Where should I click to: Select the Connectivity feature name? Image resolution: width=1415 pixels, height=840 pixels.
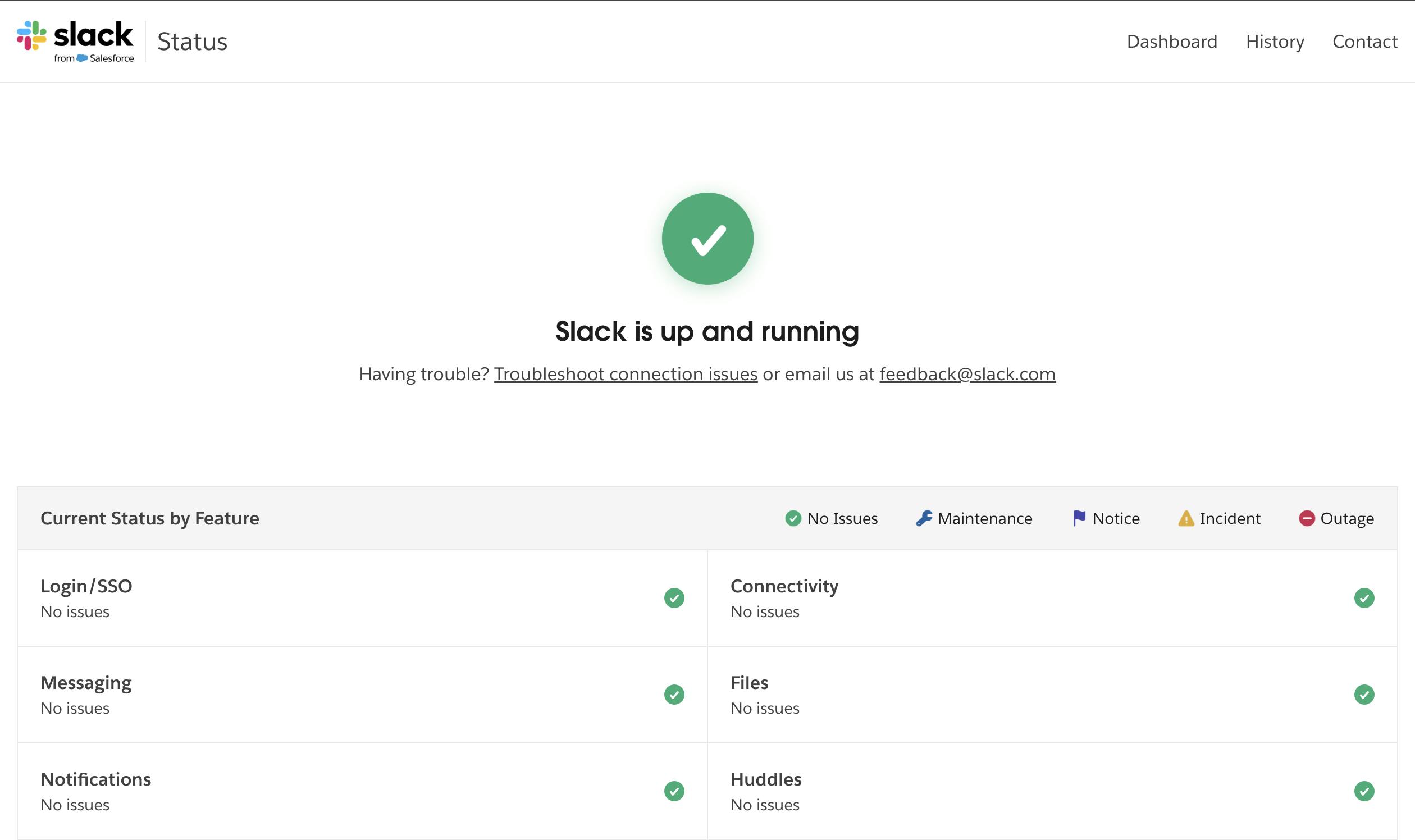[x=784, y=586]
